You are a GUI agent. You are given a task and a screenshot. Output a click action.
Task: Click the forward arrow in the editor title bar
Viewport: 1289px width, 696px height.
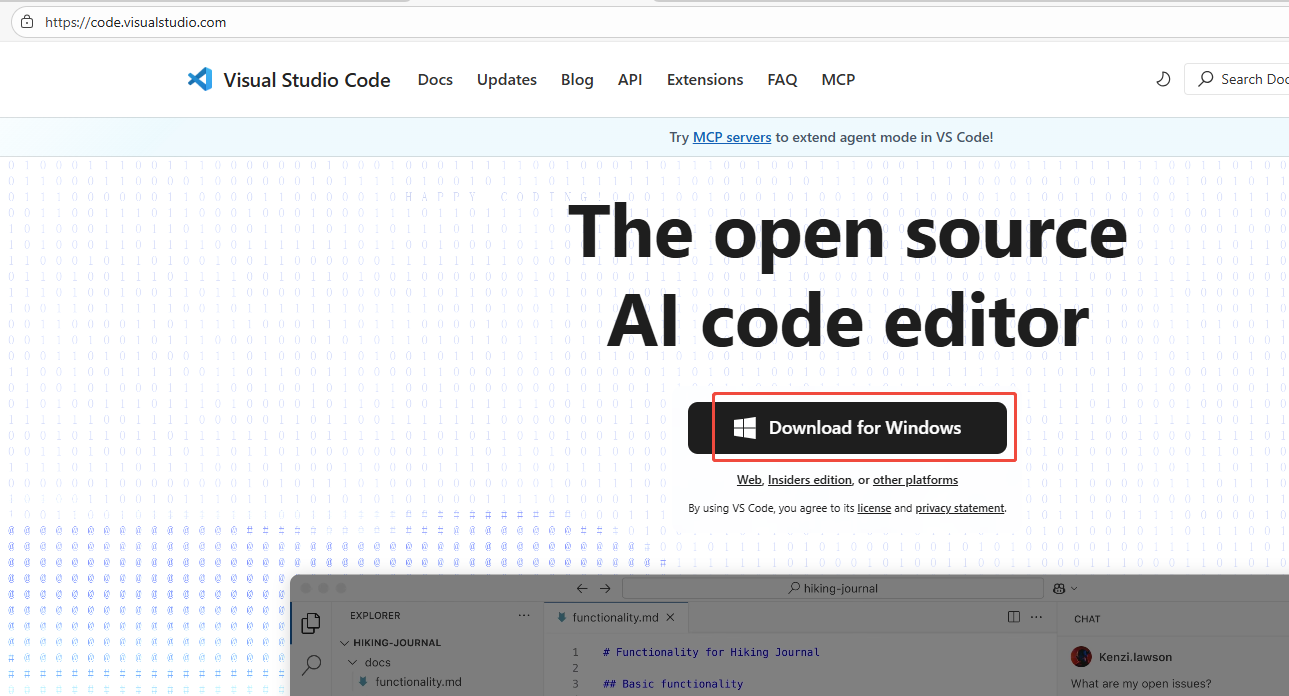click(606, 589)
